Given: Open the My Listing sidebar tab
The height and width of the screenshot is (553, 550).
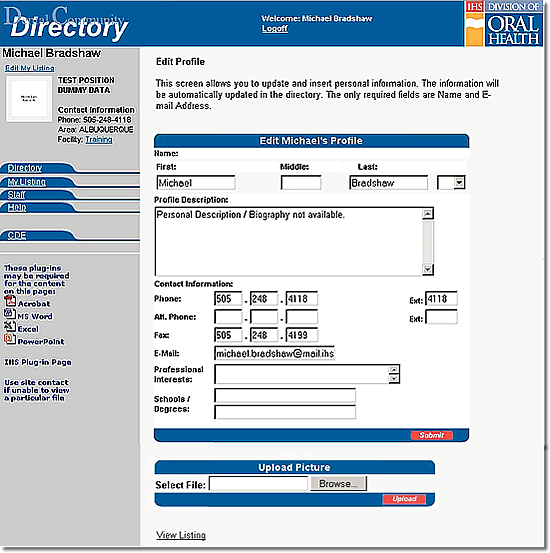Looking at the screenshot, I should (27, 182).
